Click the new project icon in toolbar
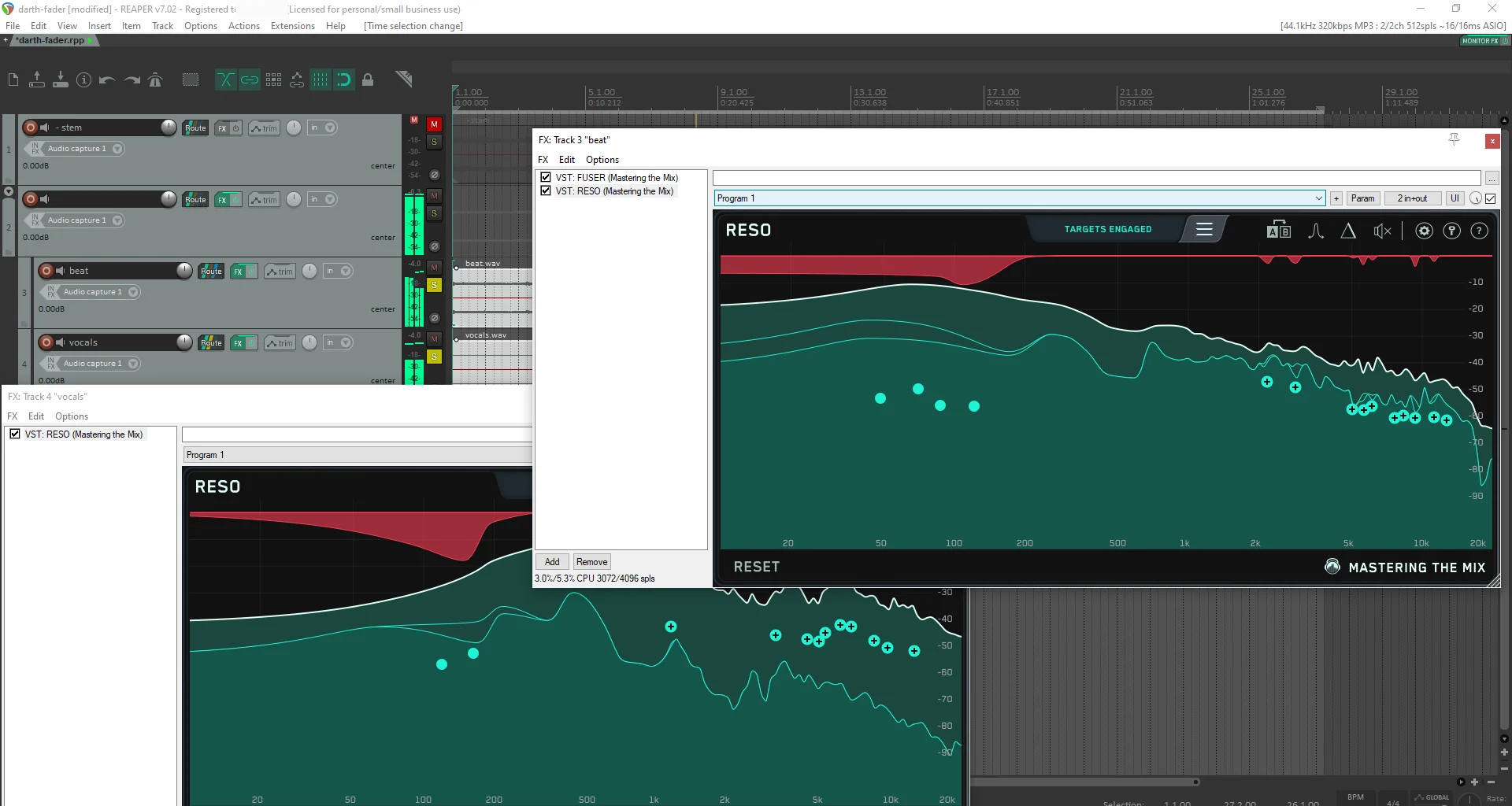The height and width of the screenshot is (806, 1512). pyautogui.click(x=13, y=79)
